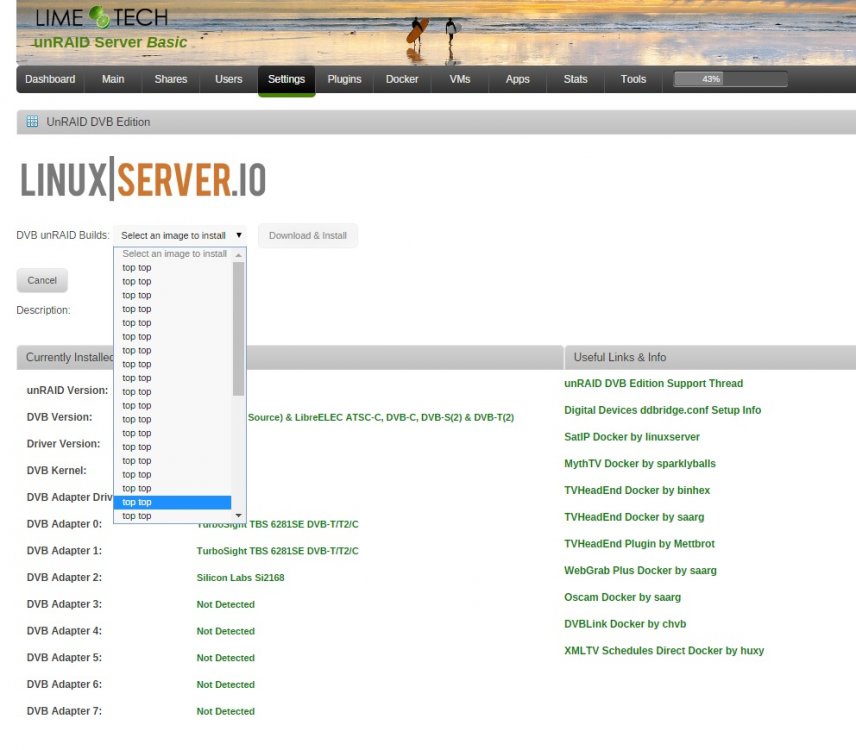The height and width of the screenshot is (750, 856).
Task: Open the Tools tab
Action: coord(633,79)
